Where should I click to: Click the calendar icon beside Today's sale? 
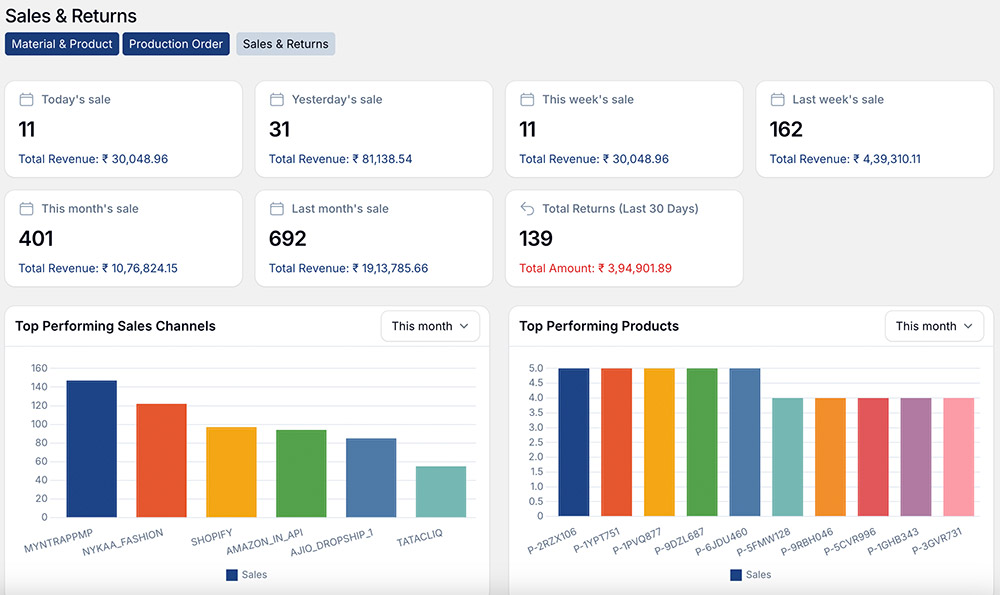tap(27, 100)
